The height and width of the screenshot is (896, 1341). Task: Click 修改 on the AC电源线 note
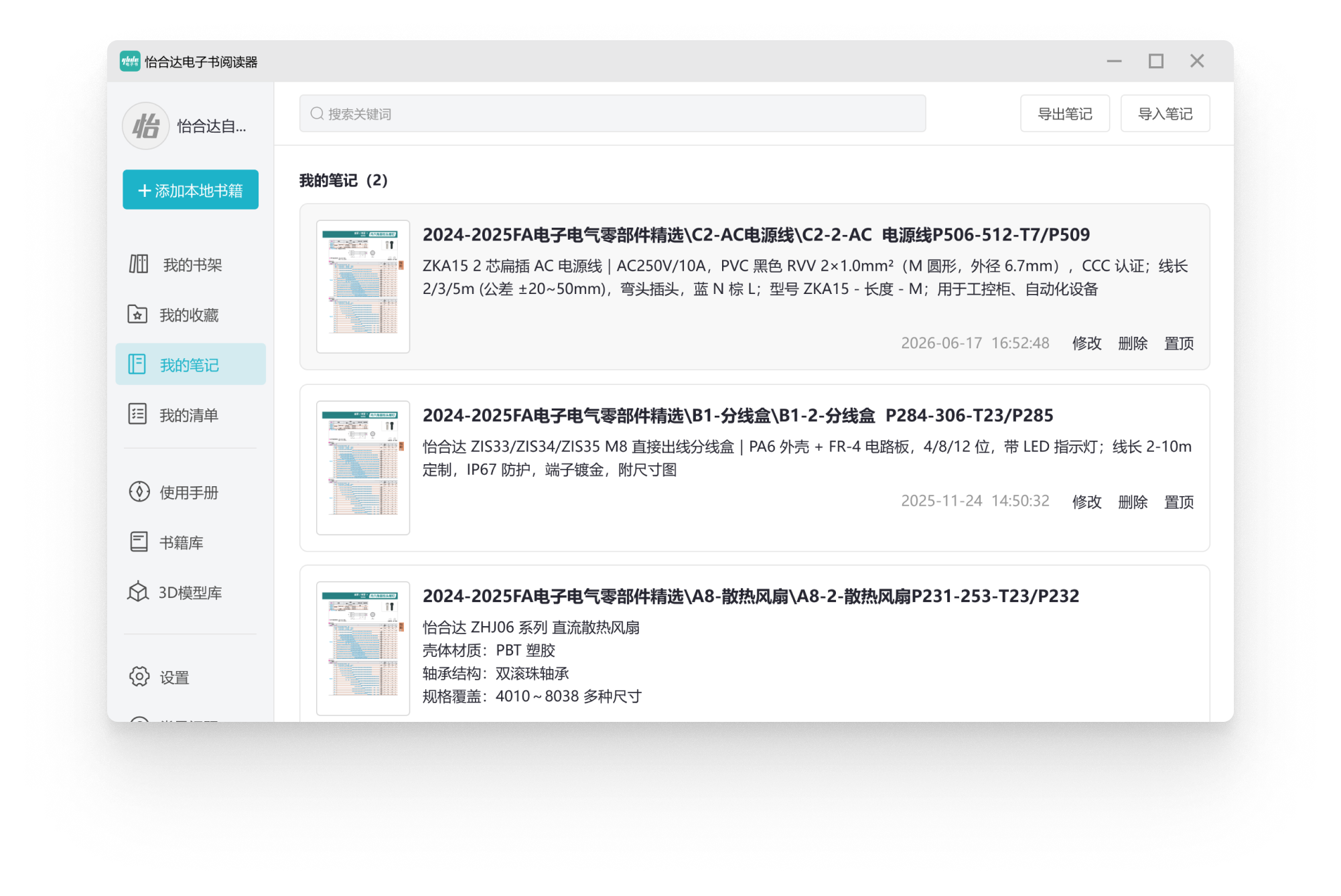pyautogui.click(x=1086, y=343)
